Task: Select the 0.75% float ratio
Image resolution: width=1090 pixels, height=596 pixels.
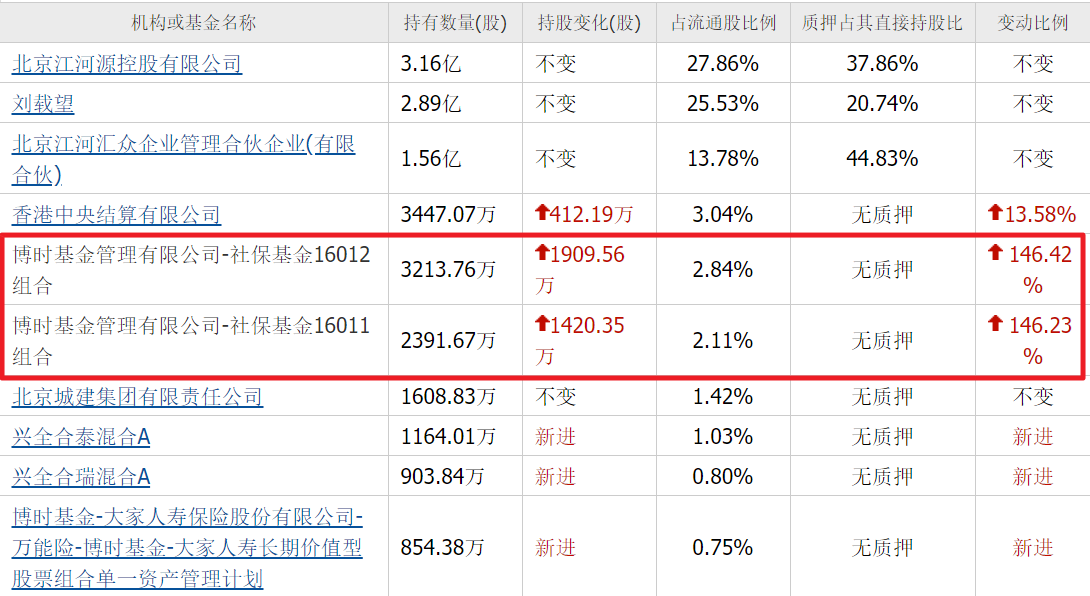Action: (x=723, y=548)
